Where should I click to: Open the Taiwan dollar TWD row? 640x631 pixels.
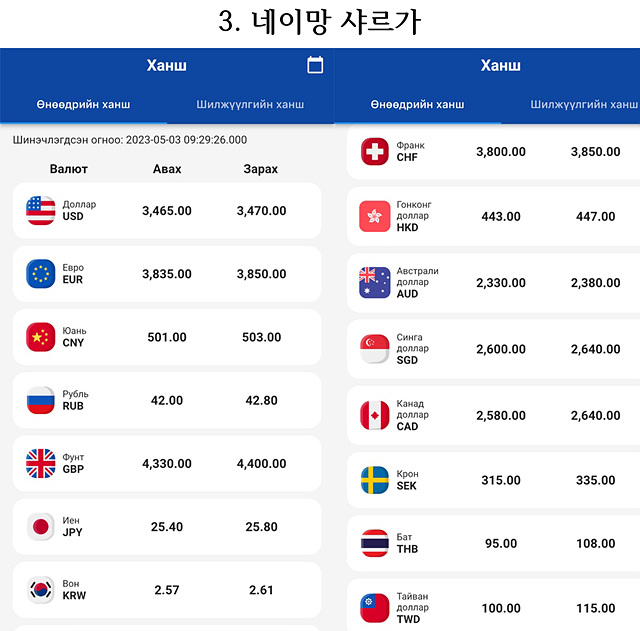493,606
